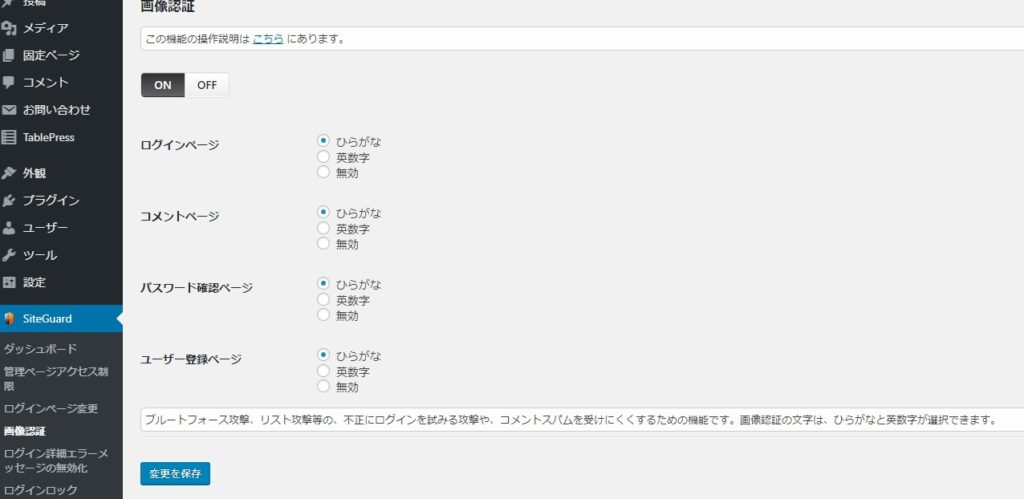Click the Users (ユーザー) person icon
This screenshot has height=499, width=1024.
[8, 228]
